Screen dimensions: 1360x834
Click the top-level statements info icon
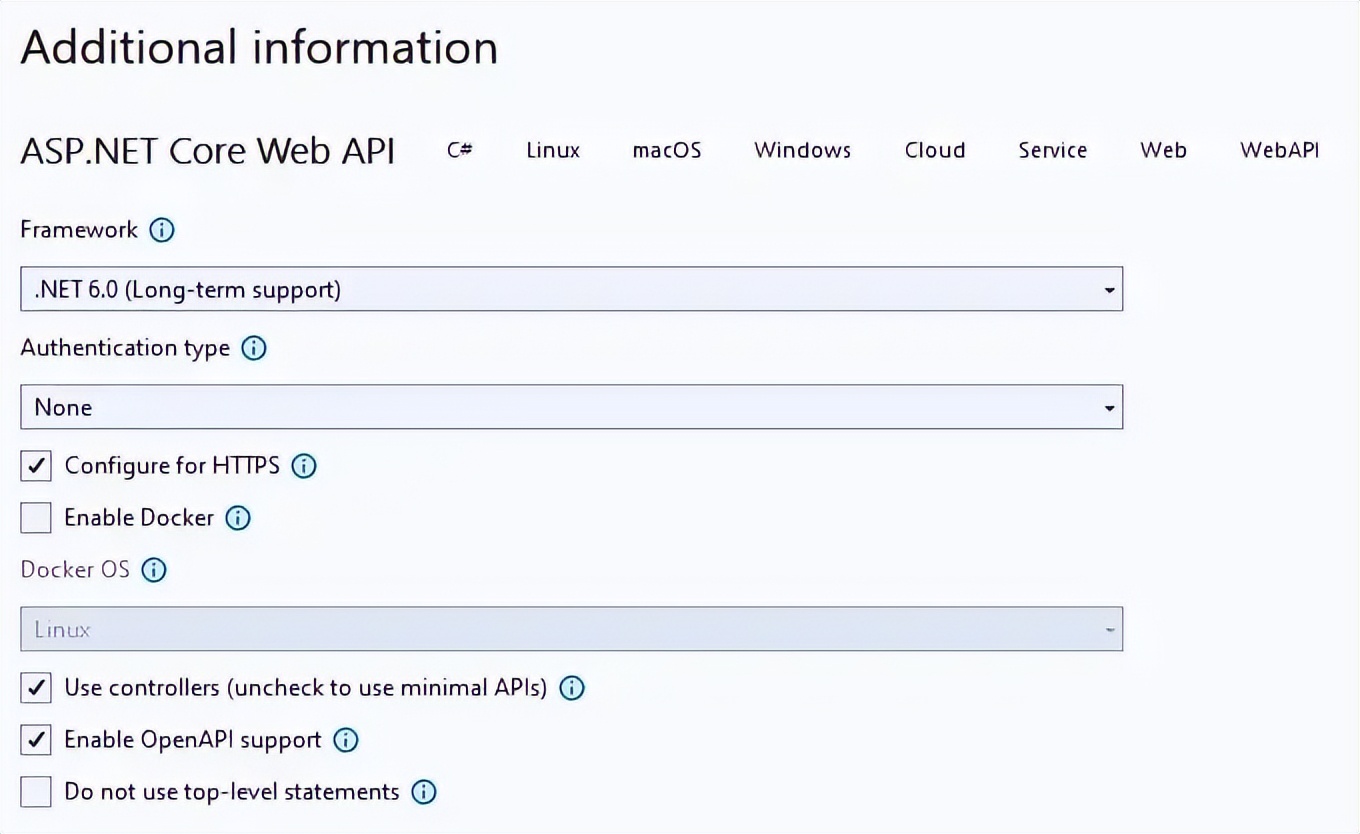point(423,791)
